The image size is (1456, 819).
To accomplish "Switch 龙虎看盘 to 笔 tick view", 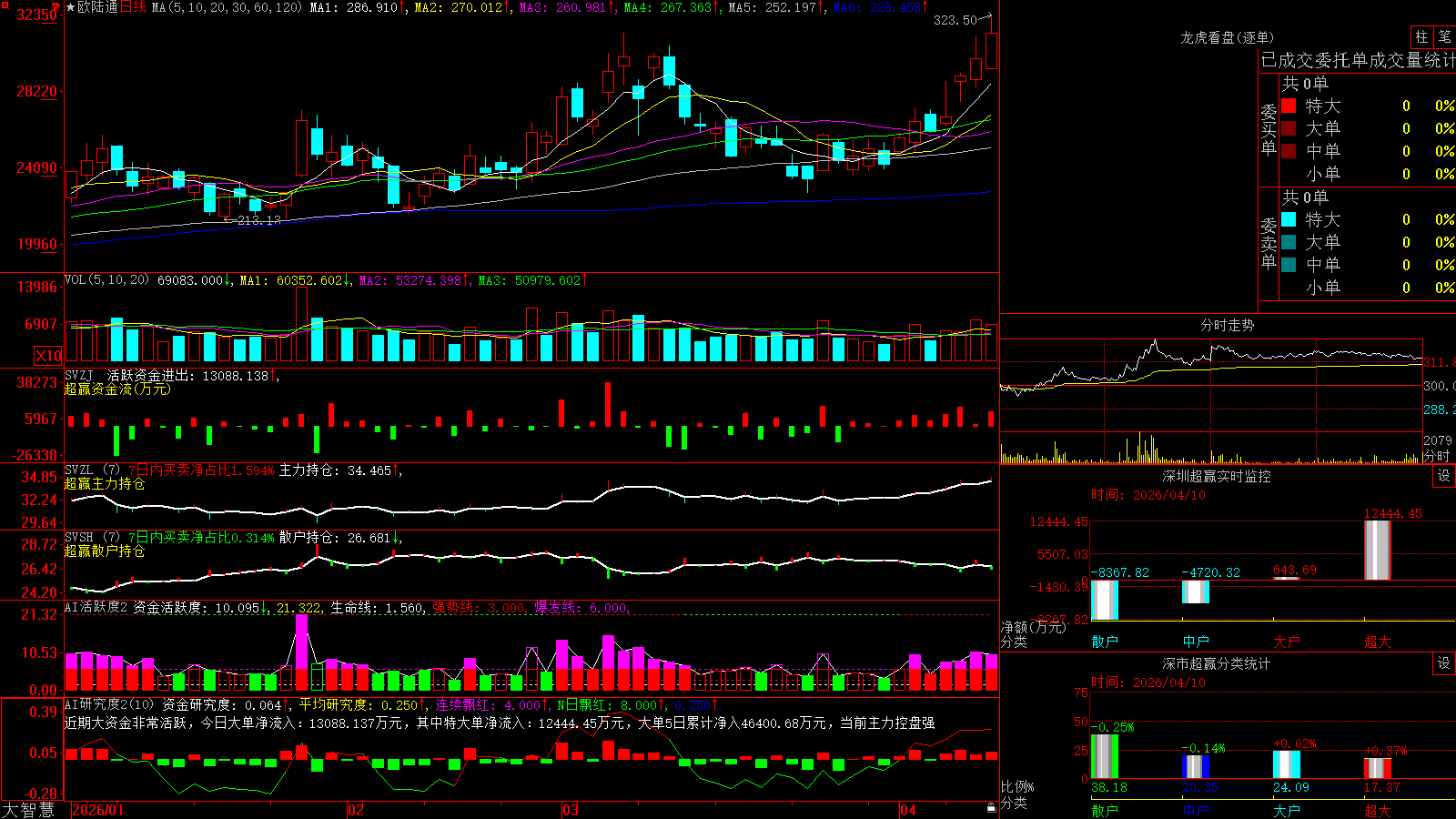I will pos(1445,37).
